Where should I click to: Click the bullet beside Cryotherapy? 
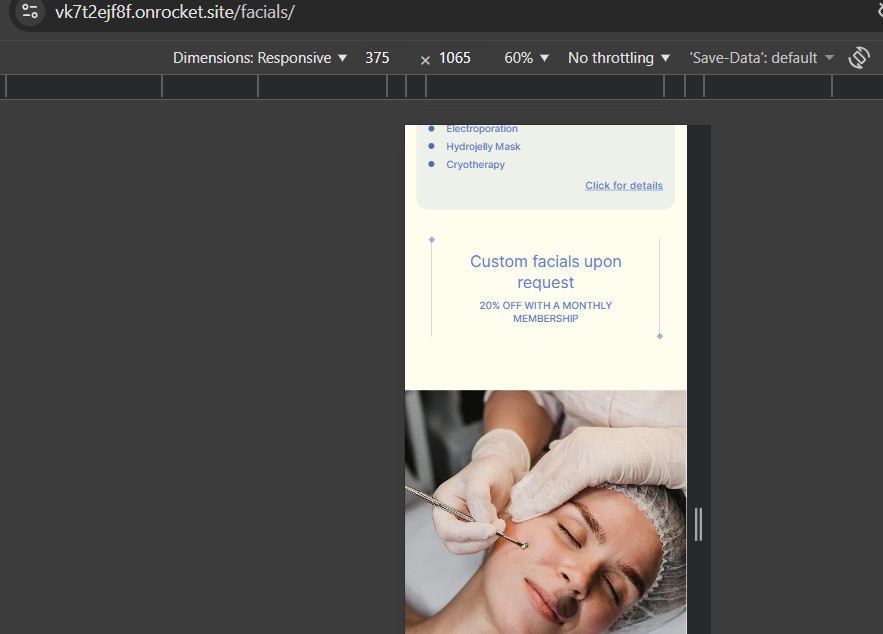tap(431, 164)
